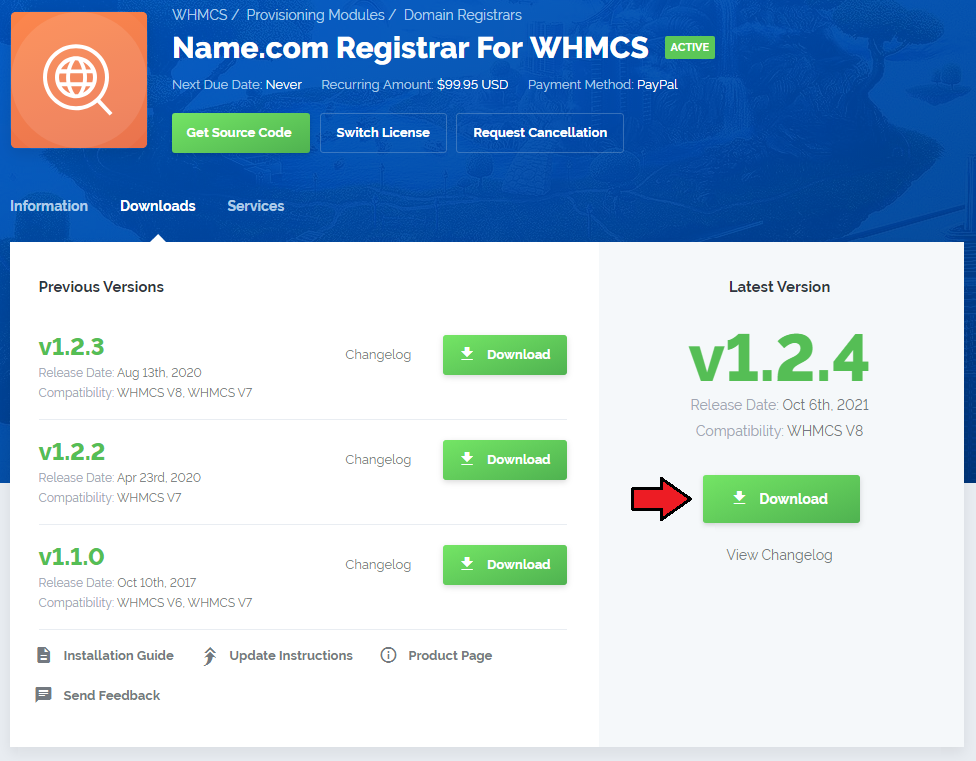Image resolution: width=976 pixels, height=761 pixels.
Task: Open the Services tab
Action: point(256,206)
